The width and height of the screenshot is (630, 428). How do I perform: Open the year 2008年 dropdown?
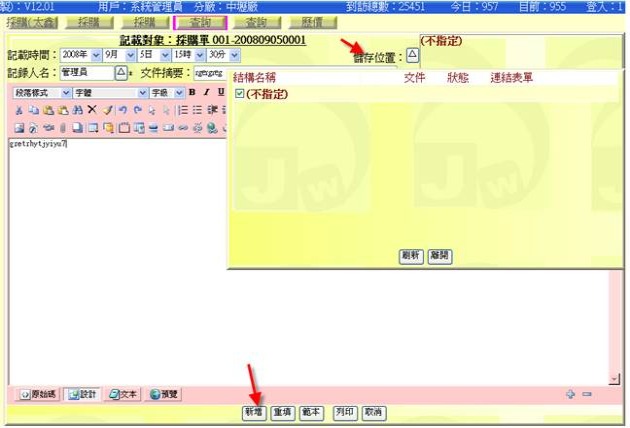96,55
